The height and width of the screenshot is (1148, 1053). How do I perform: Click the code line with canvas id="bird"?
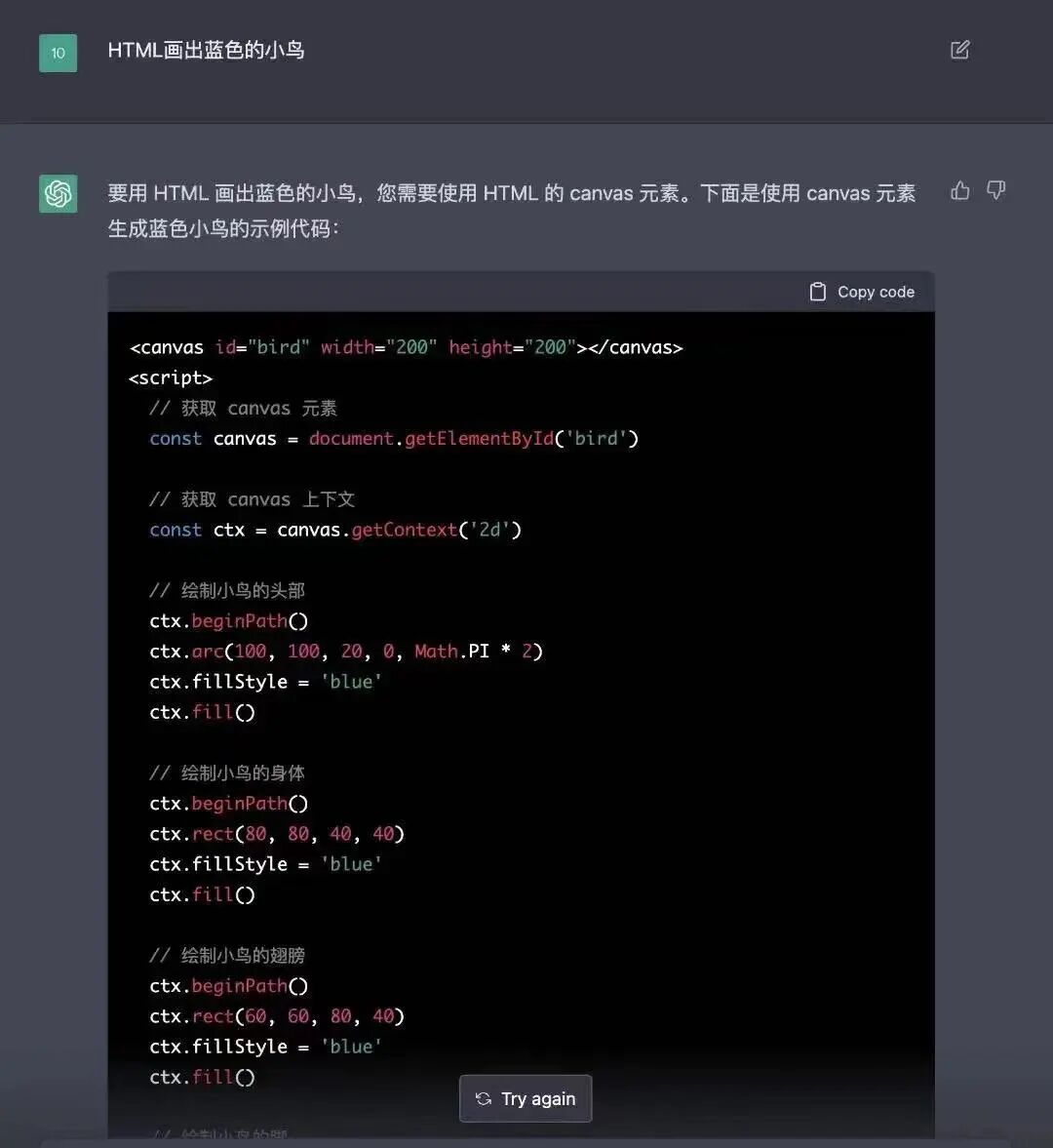click(407, 347)
